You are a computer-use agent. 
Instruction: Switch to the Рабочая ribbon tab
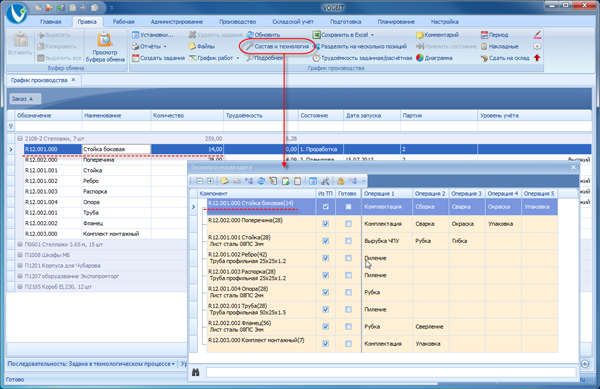pos(123,22)
